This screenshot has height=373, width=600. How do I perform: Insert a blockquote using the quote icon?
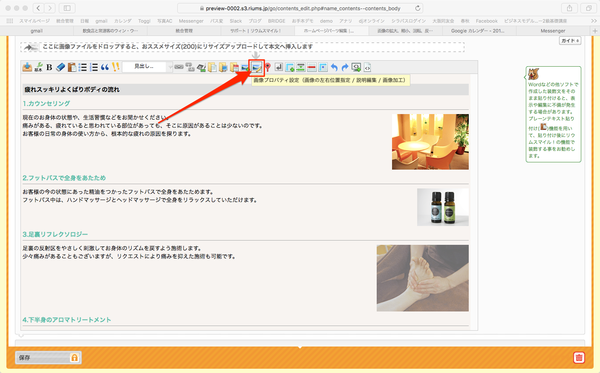coord(105,67)
